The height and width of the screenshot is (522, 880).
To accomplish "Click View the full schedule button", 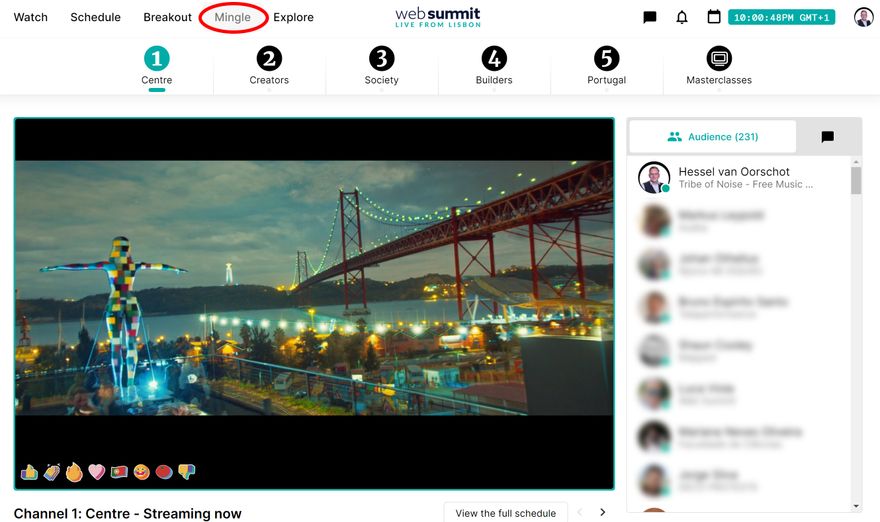I will (505, 513).
